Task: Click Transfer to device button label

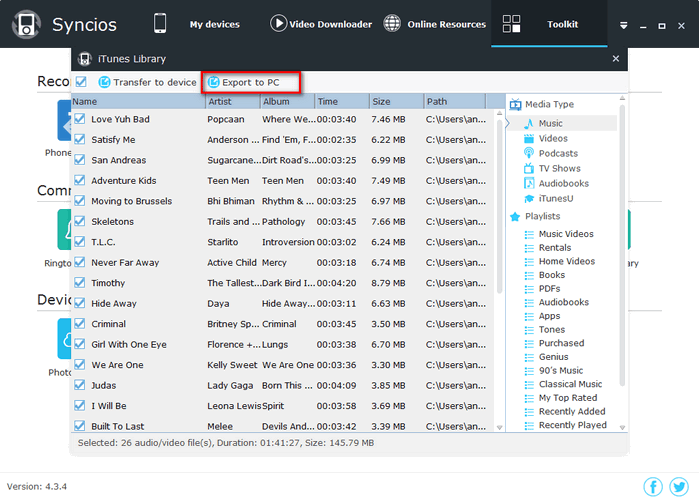Action: 155,82
